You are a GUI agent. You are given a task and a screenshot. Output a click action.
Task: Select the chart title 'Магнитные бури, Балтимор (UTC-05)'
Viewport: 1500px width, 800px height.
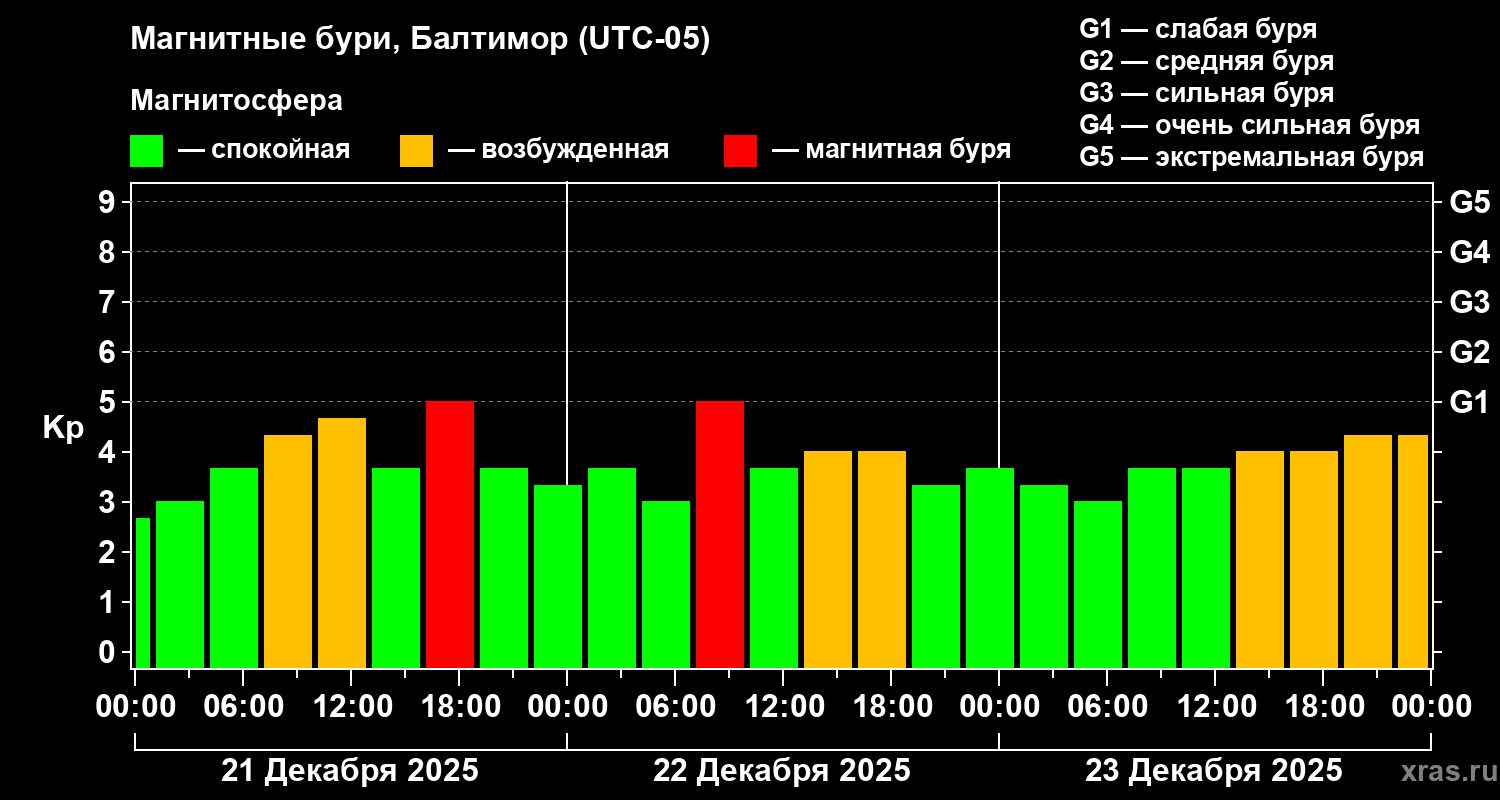point(420,40)
